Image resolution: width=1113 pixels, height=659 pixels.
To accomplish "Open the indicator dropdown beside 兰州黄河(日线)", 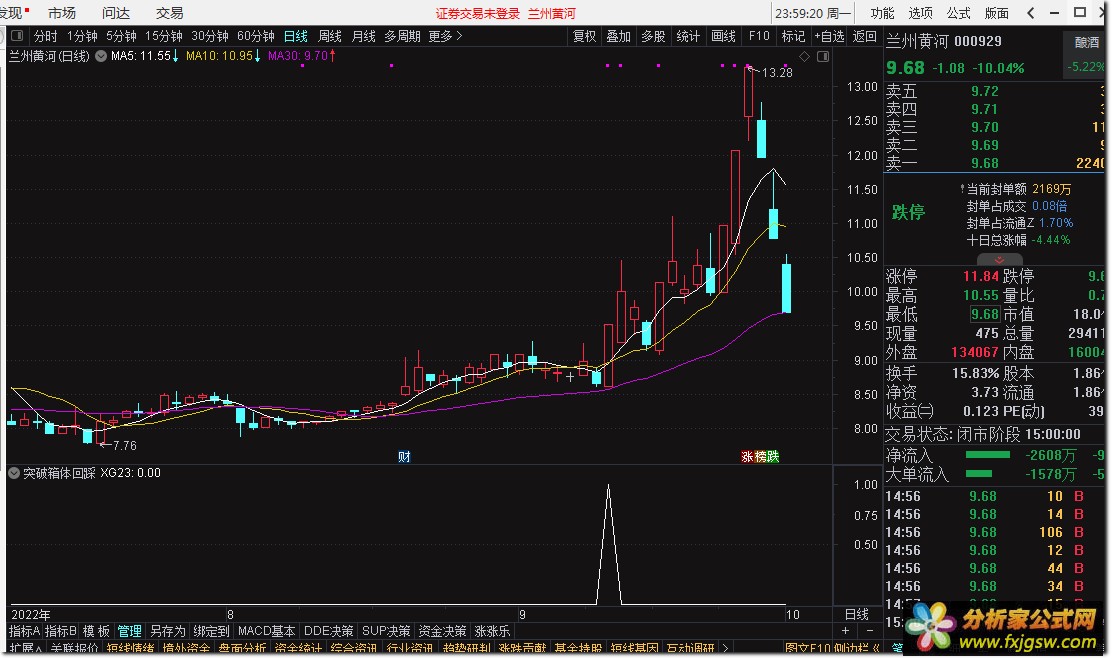I will tap(101, 55).
